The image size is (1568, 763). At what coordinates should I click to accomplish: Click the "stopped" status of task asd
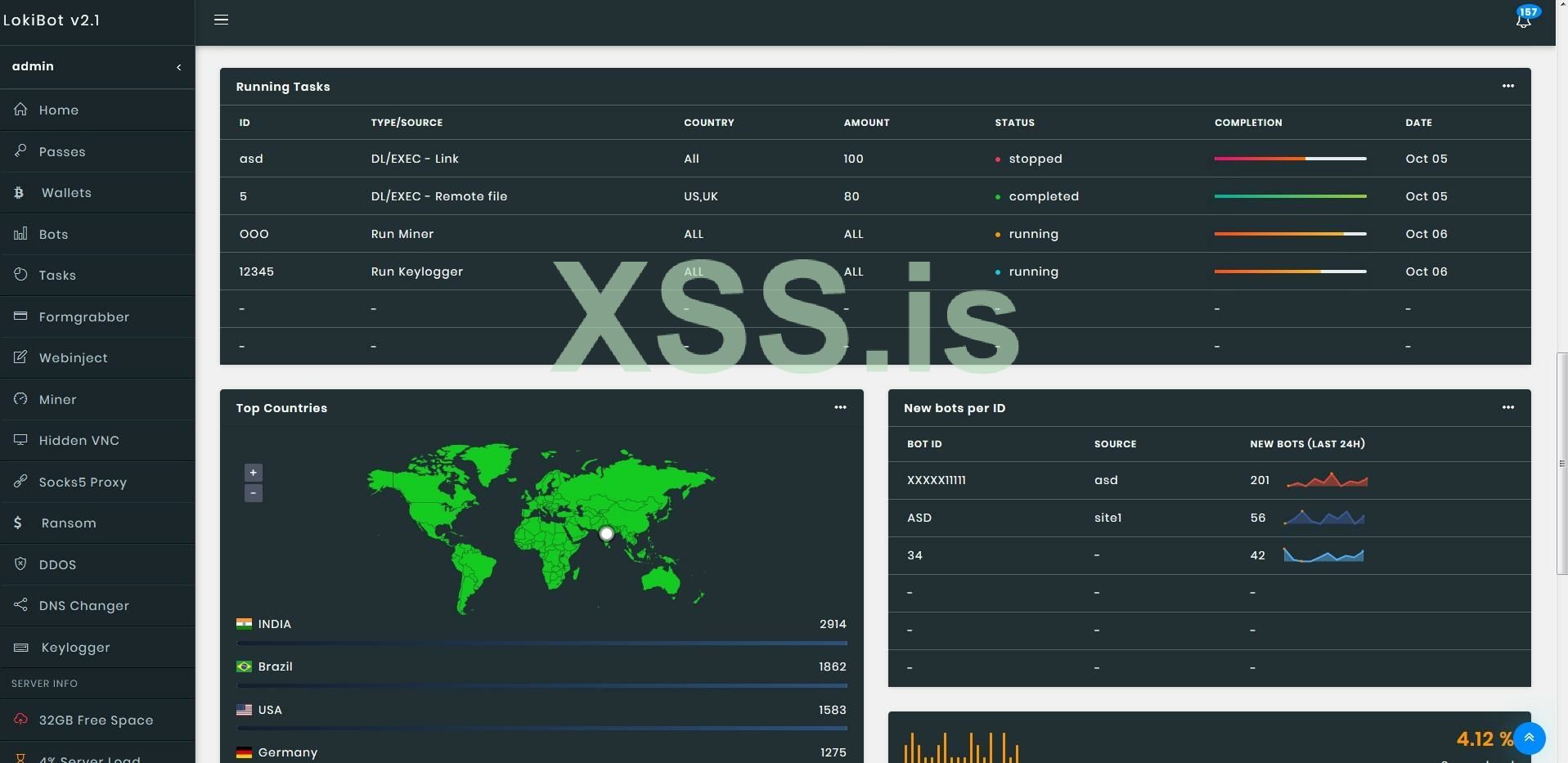click(x=1036, y=159)
